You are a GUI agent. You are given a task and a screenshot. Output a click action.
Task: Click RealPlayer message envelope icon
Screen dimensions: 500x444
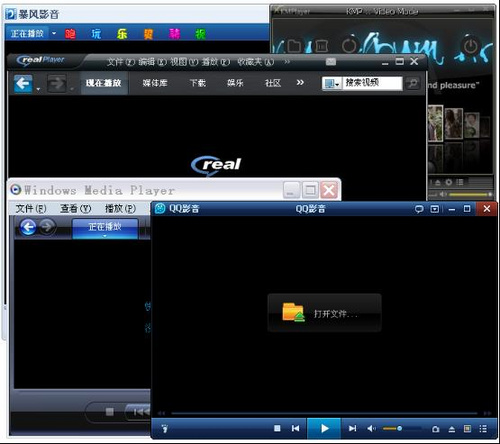[x=331, y=62]
